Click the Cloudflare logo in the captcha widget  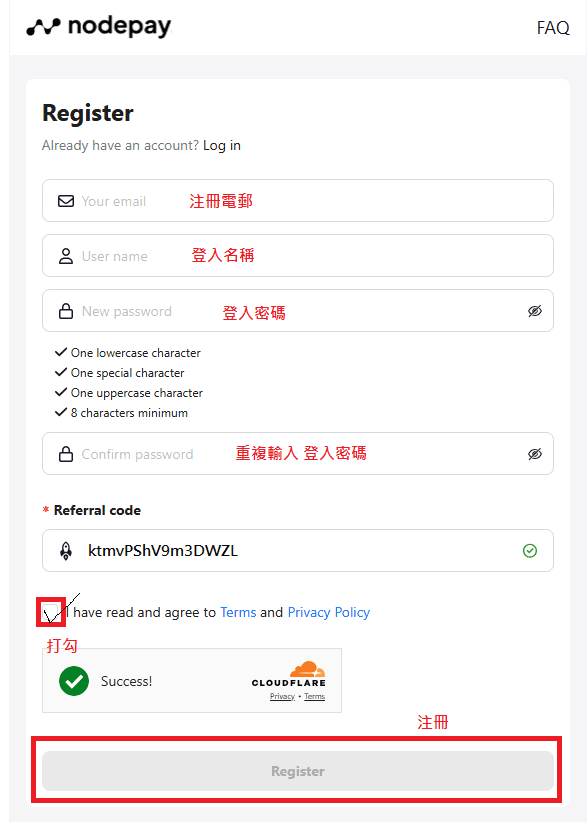coord(289,674)
